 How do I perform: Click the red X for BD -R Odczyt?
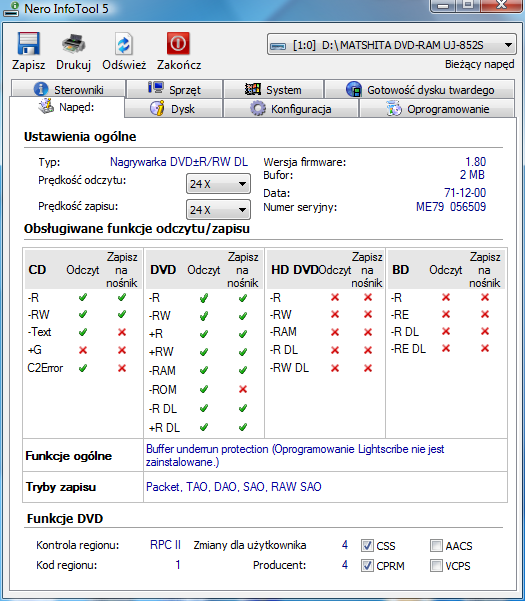click(x=446, y=297)
